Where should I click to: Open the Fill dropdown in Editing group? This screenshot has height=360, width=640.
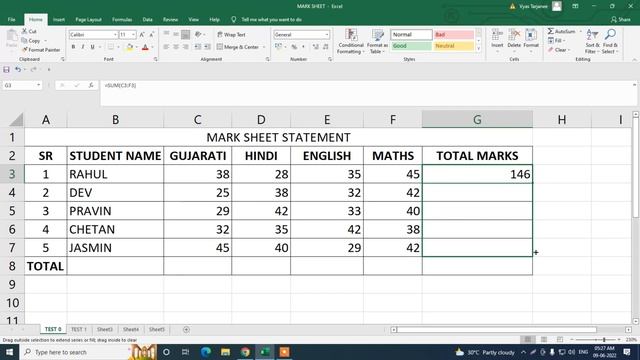coord(557,40)
